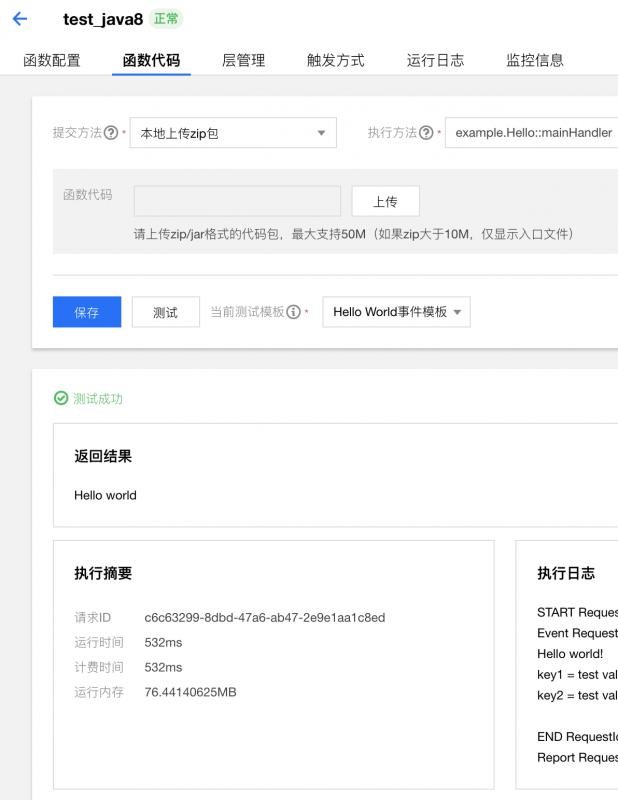Click the 执行方法 input with example.Hello::mainHandler
618x800 pixels.
pyautogui.click(x=531, y=133)
